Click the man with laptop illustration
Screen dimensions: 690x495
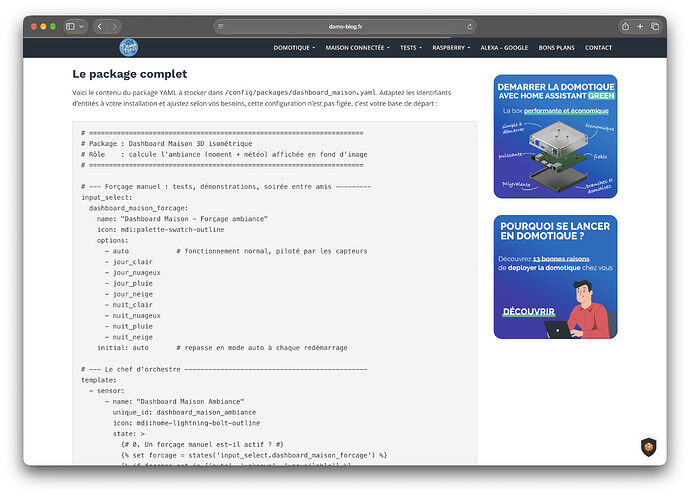pyautogui.click(x=579, y=311)
